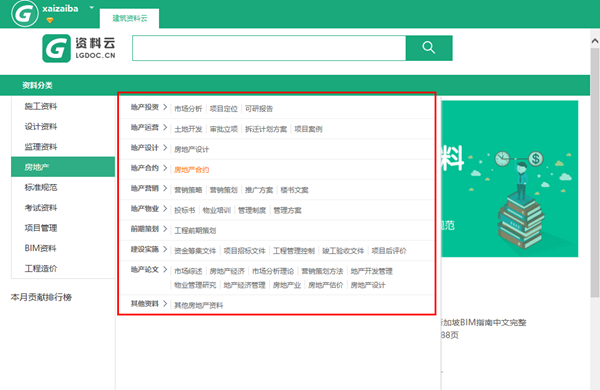The height and width of the screenshot is (390, 600).
Task: Open the 其他房地产资料 link
Action: click(x=199, y=305)
